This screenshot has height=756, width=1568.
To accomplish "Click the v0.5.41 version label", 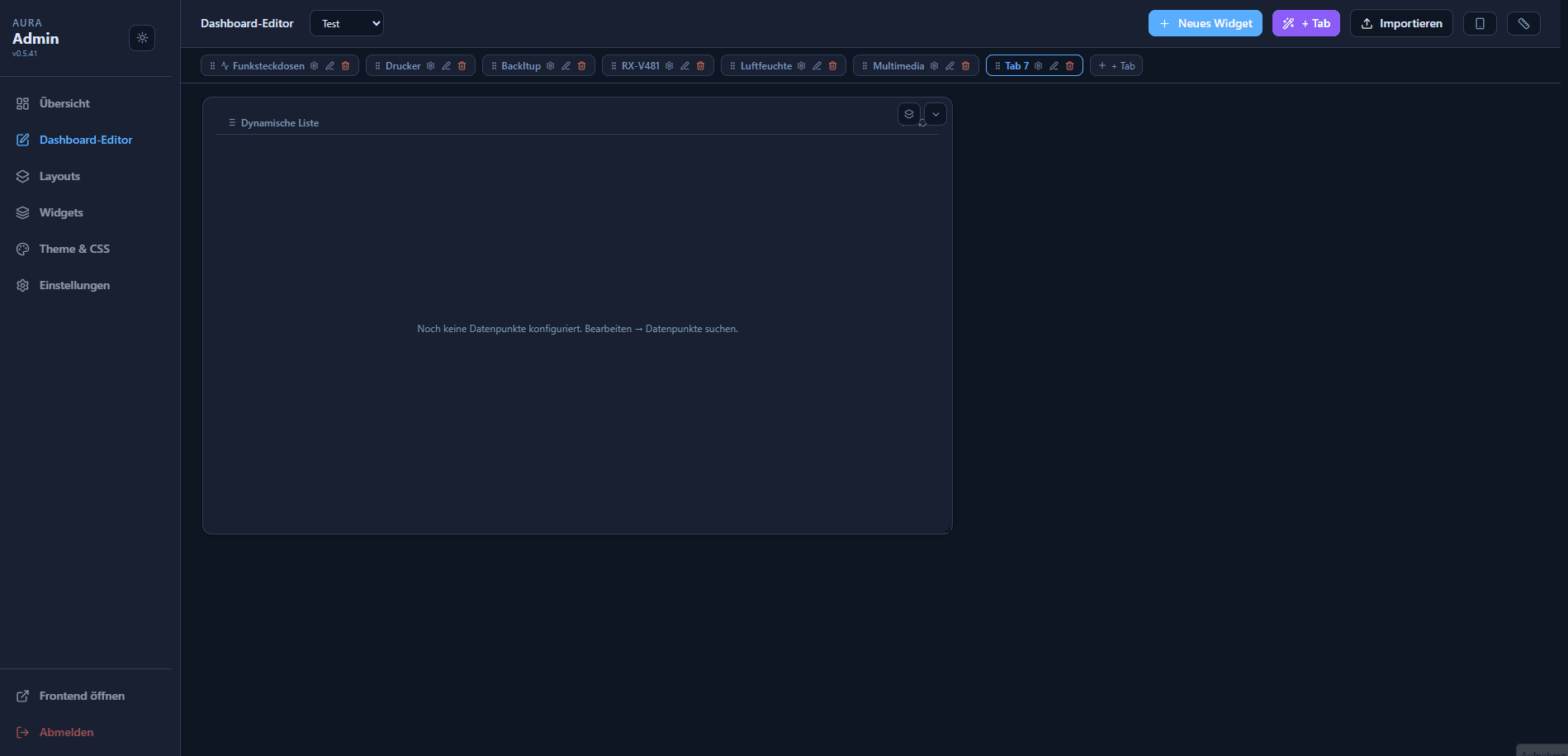I will coord(25,54).
